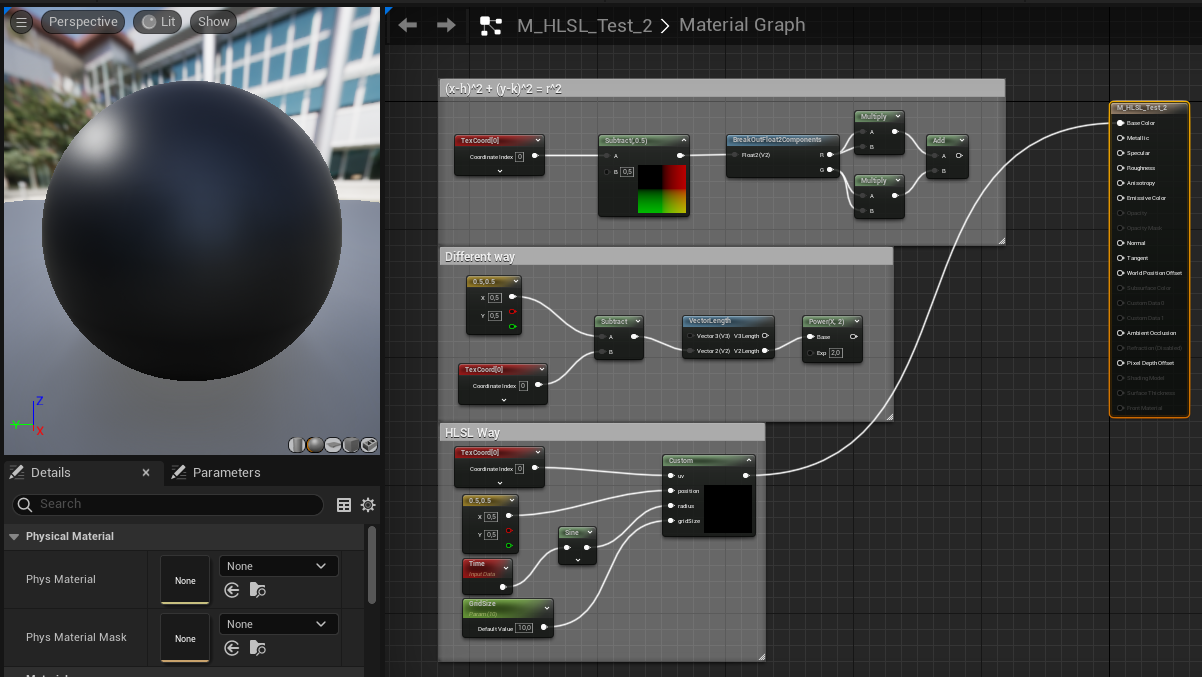Switch to the Parameters tab
Viewport: 1202px width, 677px height.
point(226,472)
